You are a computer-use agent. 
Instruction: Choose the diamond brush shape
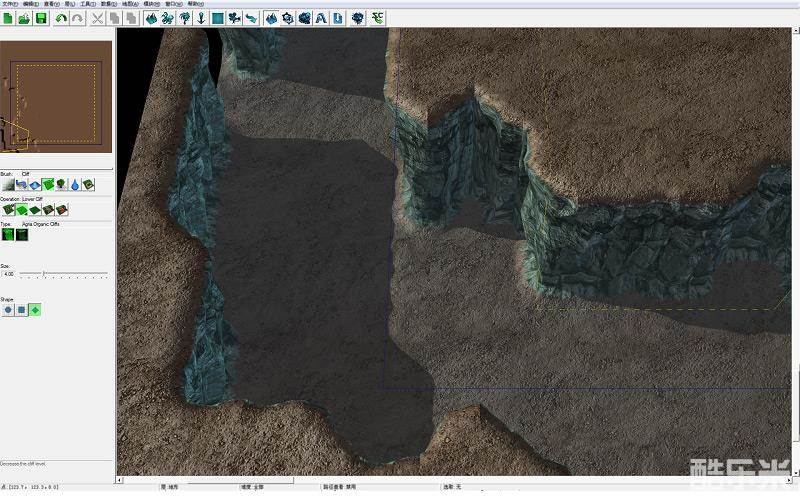[35, 310]
